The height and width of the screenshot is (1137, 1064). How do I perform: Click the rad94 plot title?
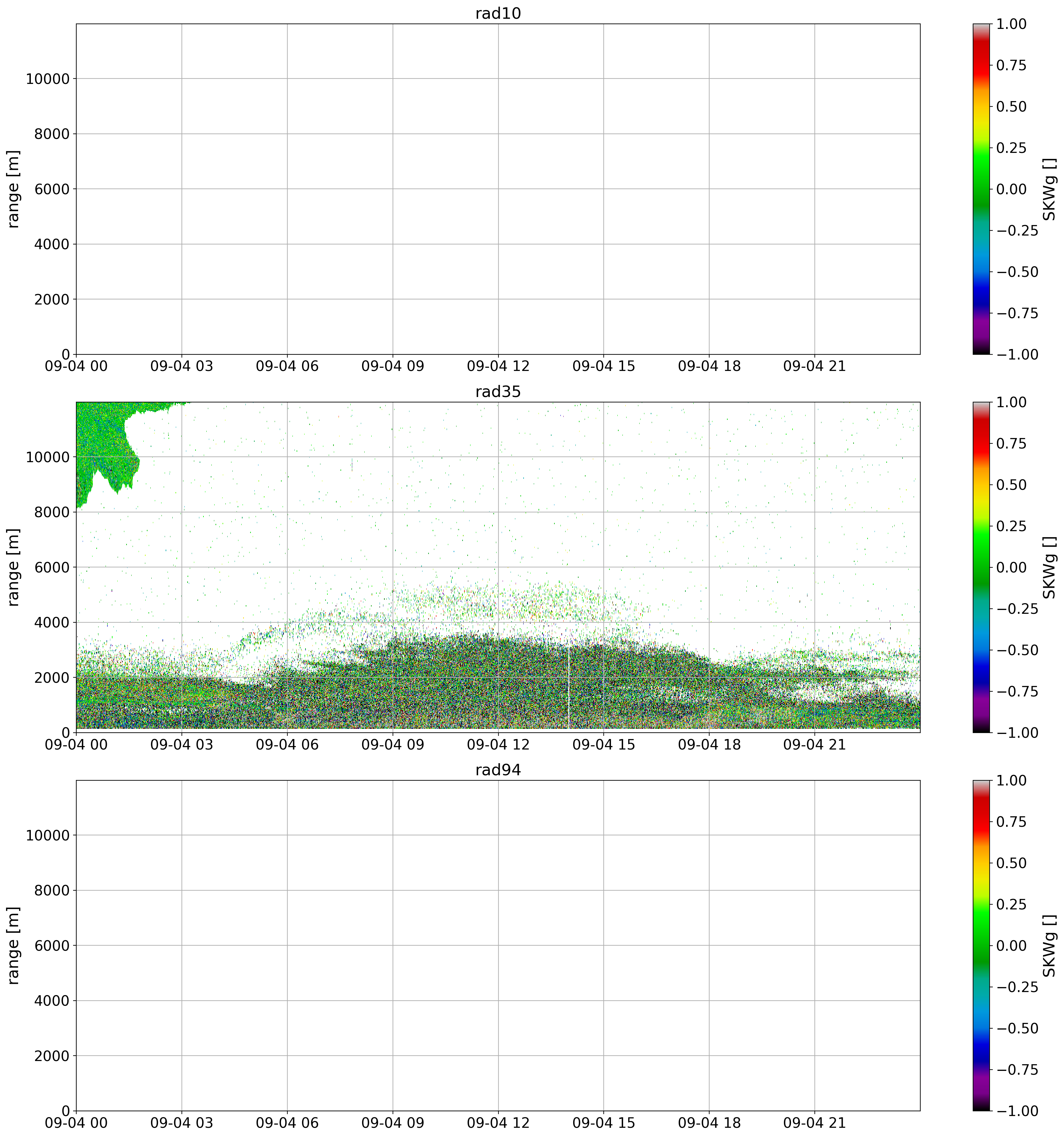[498, 770]
